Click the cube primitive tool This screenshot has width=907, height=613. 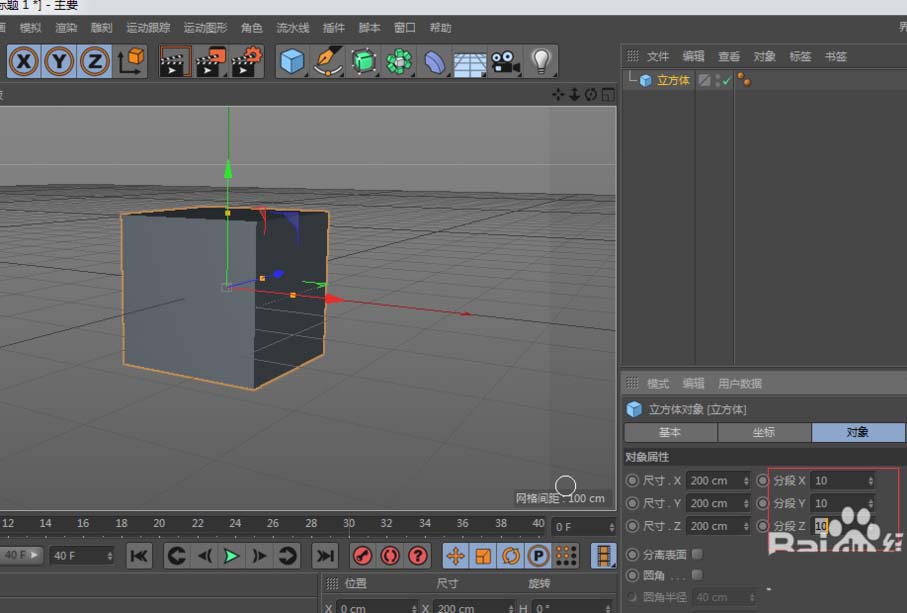(x=291, y=62)
